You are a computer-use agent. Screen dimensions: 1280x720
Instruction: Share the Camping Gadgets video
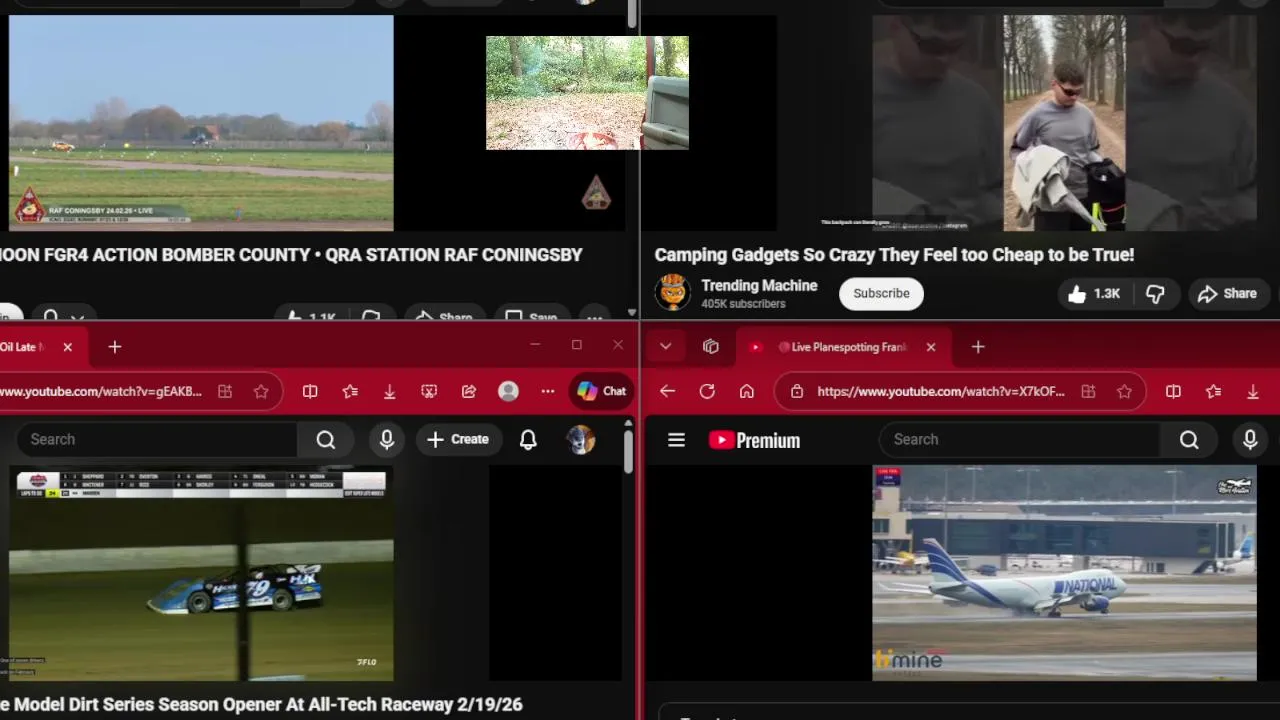(x=1227, y=293)
